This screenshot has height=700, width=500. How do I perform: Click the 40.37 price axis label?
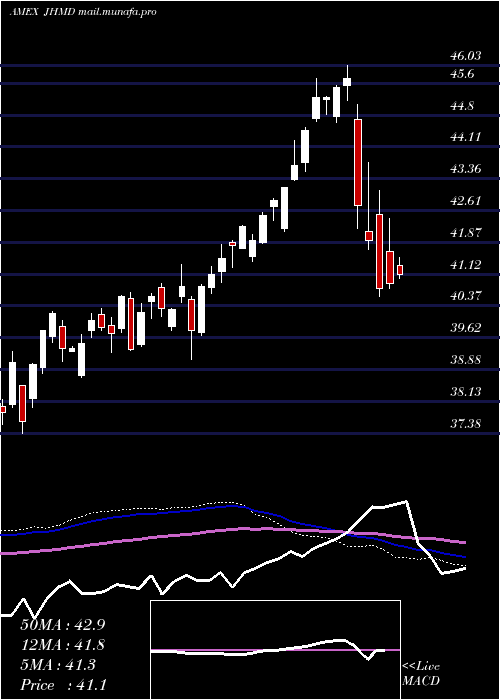tap(466, 296)
